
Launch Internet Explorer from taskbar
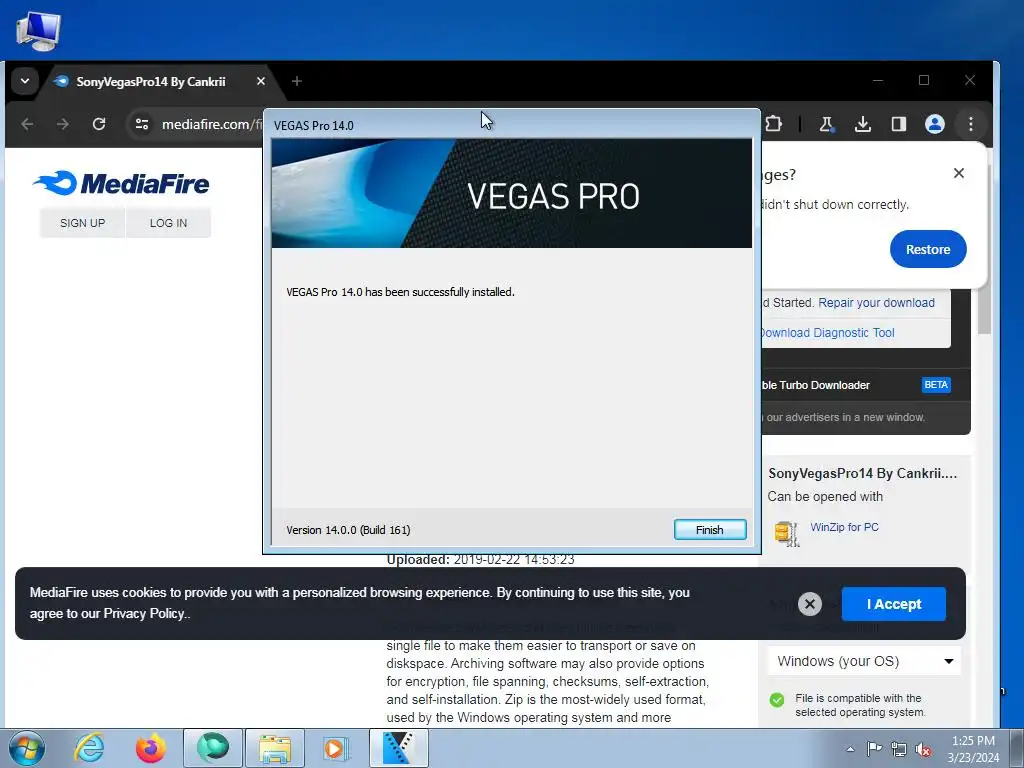coord(89,748)
